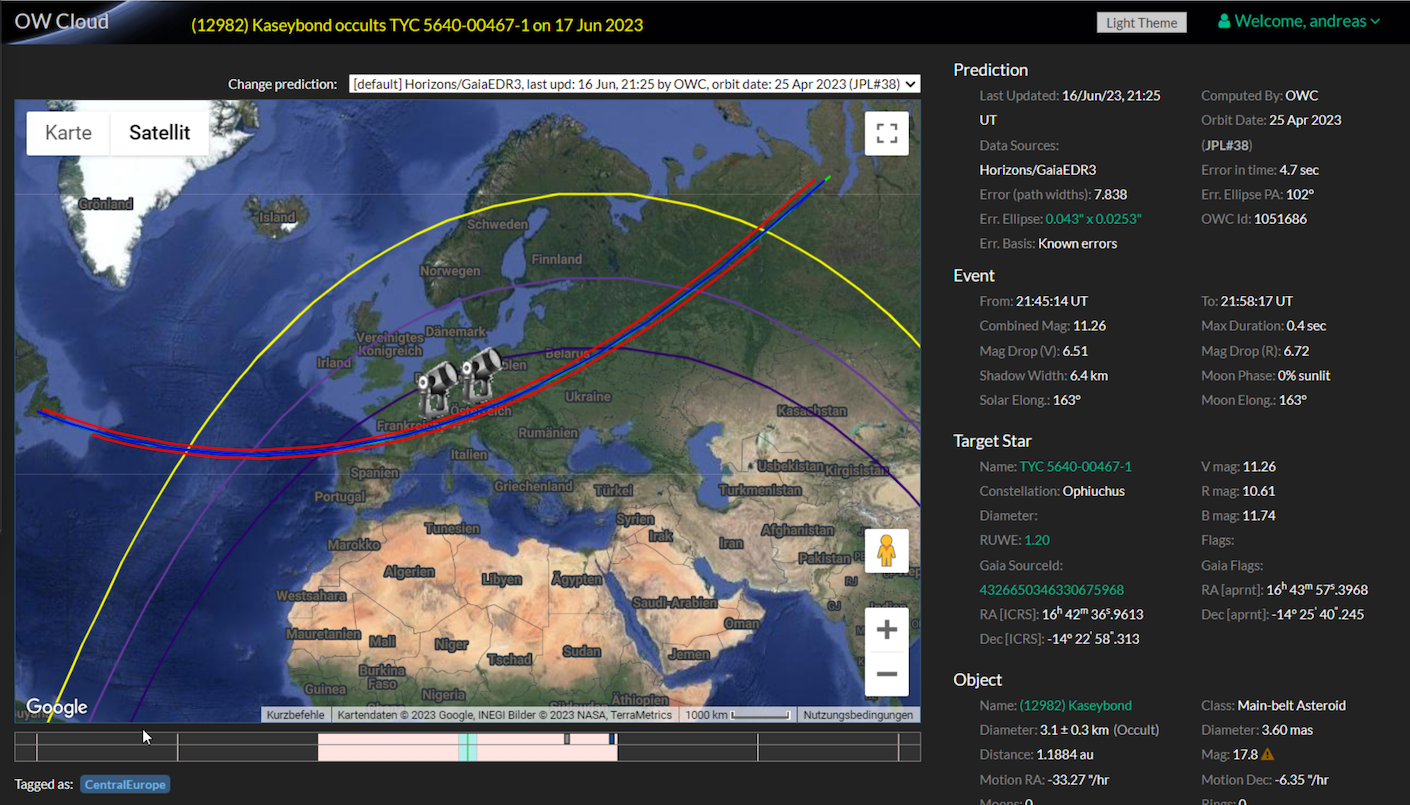The height and width of the screenshot is (805, 1410).
Task: Enter fullscreen map view
Action: coord(886,134)
